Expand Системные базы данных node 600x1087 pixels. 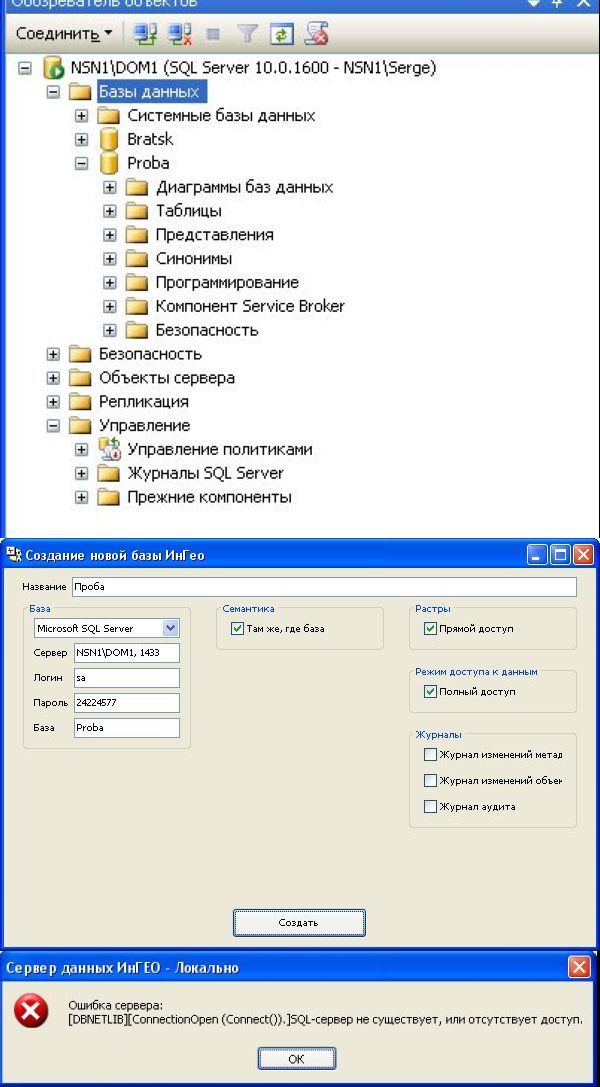(x=82, y=116)
